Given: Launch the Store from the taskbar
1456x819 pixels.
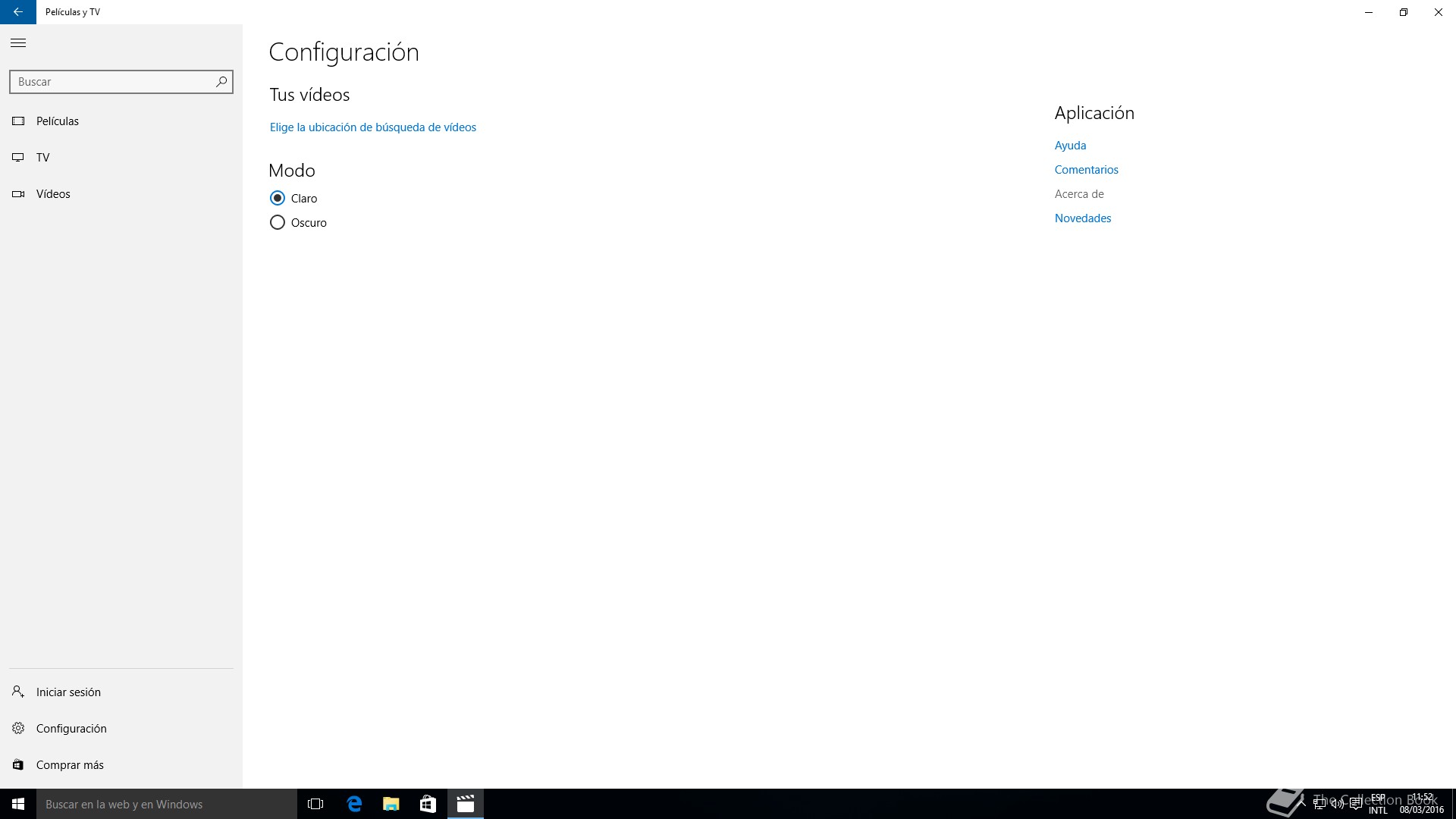Looking at the screenshot, I should coord(428,804).
